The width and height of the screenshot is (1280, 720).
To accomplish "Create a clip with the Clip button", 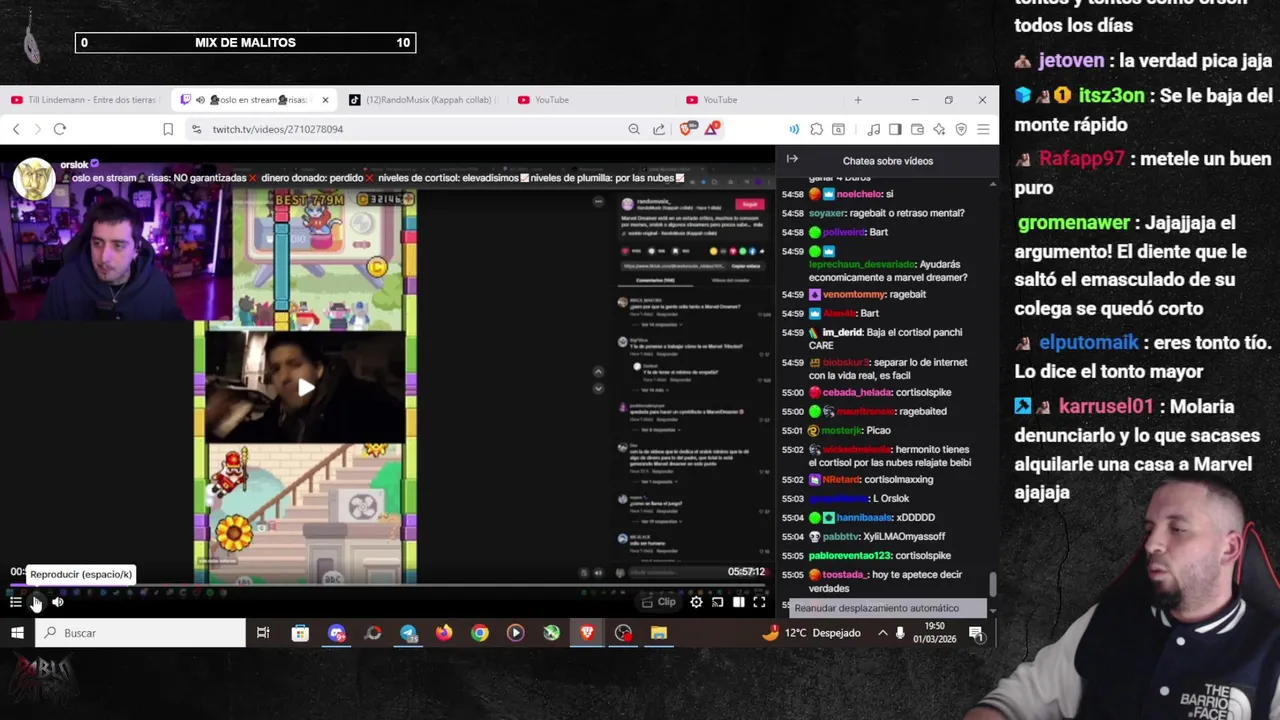I will pyautogui.click(x=659, y=602).
